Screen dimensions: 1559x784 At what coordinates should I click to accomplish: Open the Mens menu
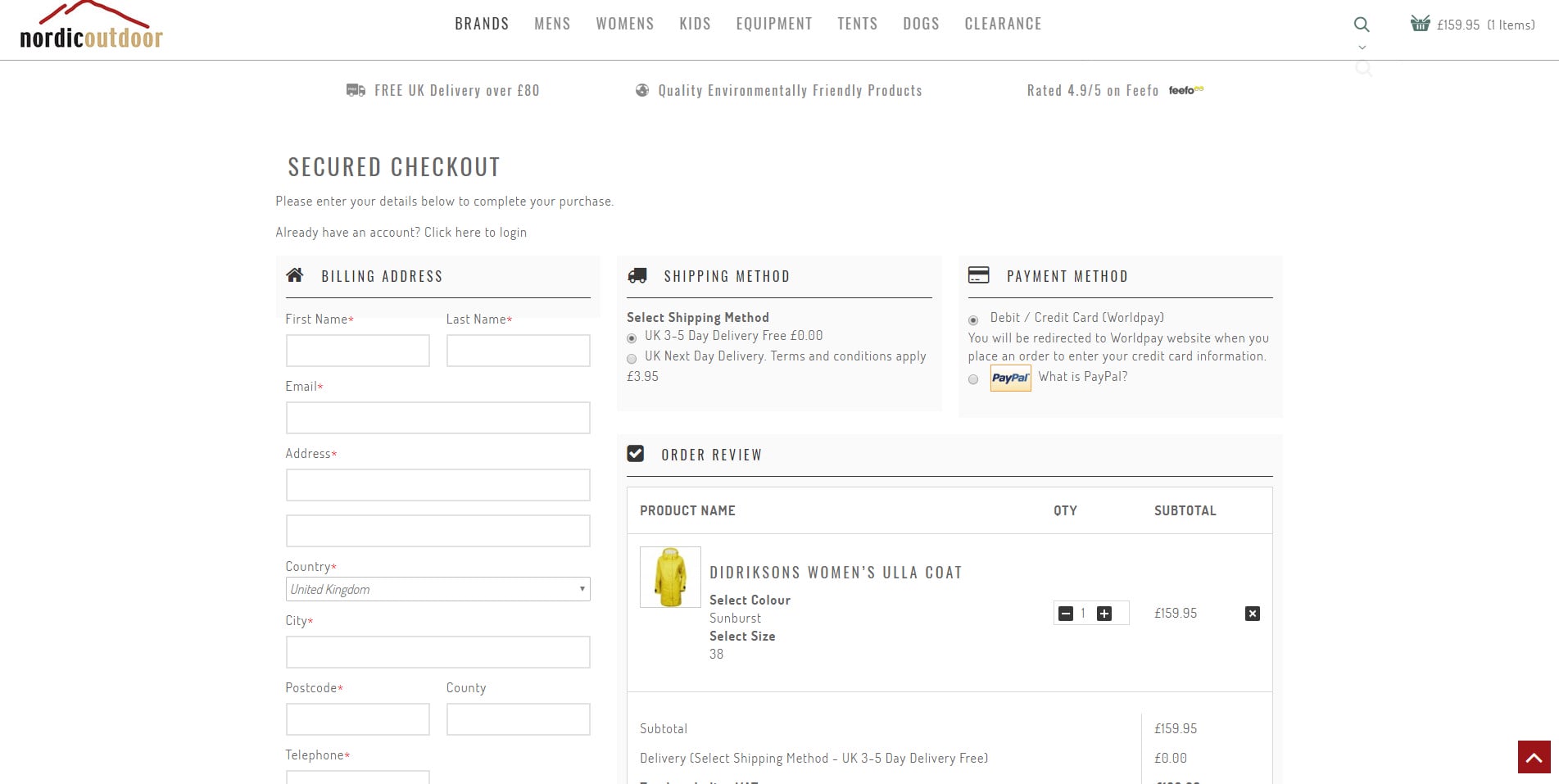point(552,24)
